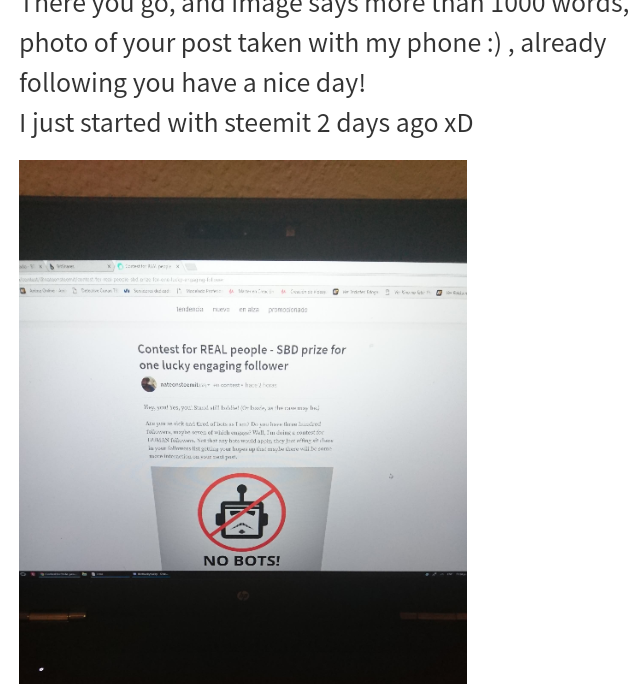Close the 'Contest for REAL people' browser tab
This screenshot has height=684, width=633.
click(178, 266)
